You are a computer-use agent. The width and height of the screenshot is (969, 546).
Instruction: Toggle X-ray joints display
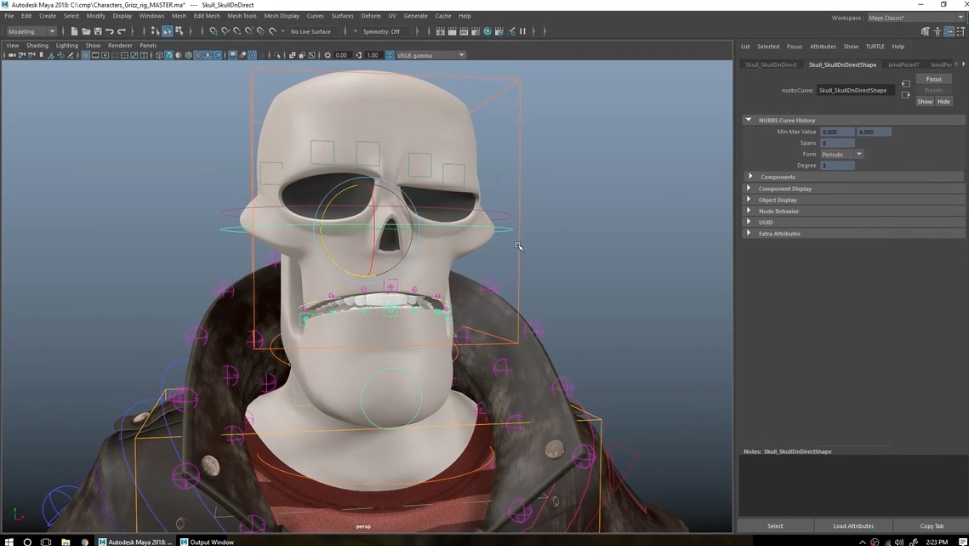click(311, 55)
